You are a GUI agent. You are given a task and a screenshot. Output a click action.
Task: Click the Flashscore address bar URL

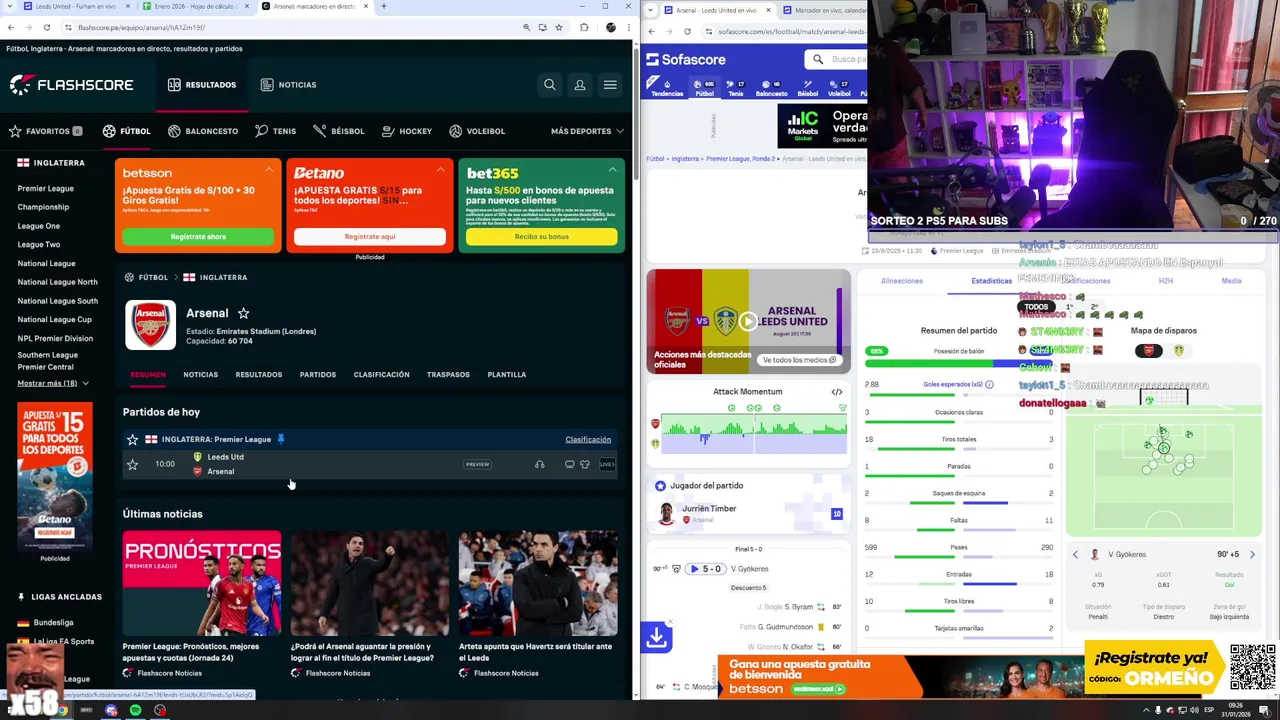(x=141, y=27)
